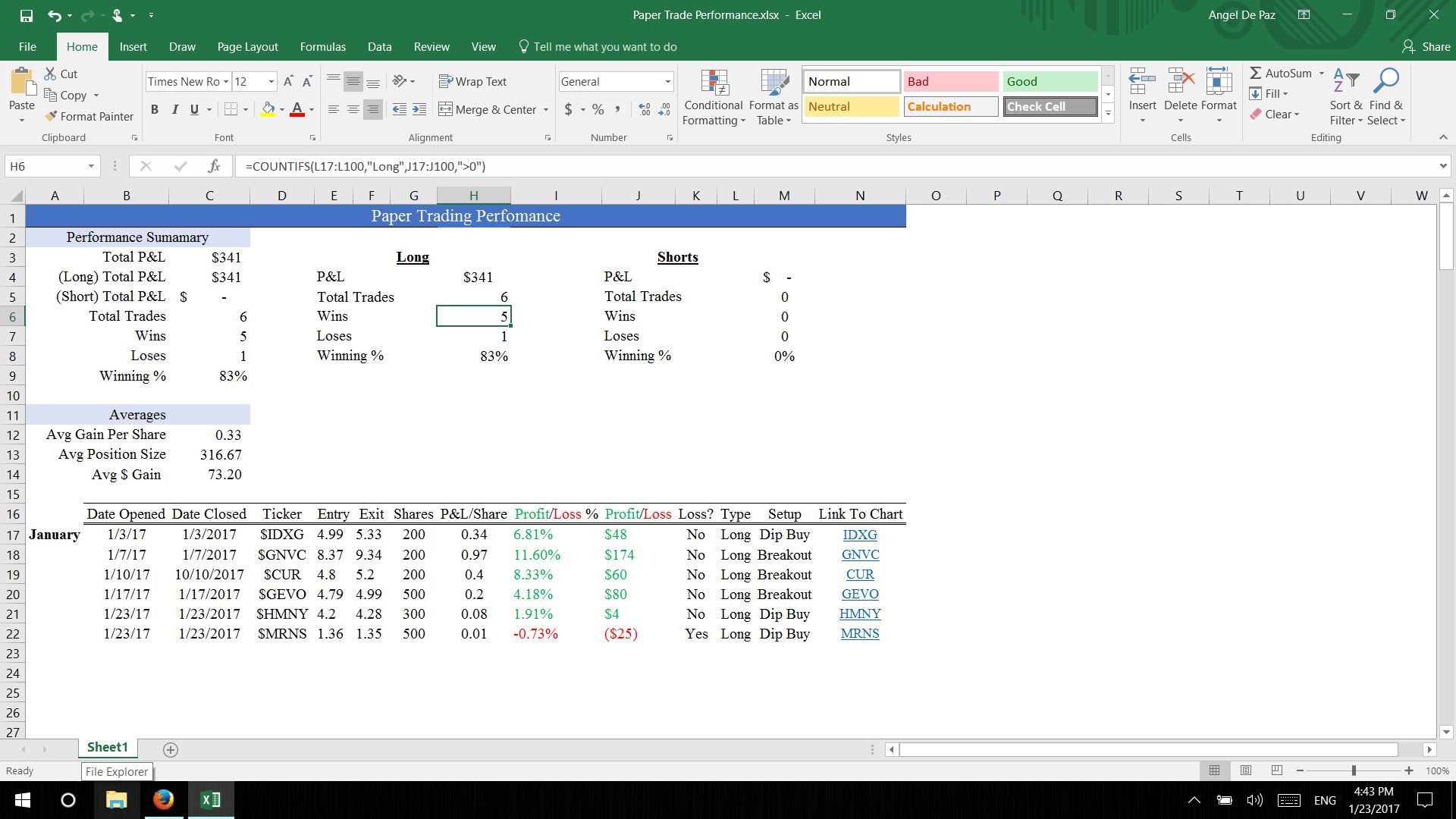Image resolution: width=1456 pixels, height=819 pixels.
Task: Click the Comma Style number format
Action: 618,109
